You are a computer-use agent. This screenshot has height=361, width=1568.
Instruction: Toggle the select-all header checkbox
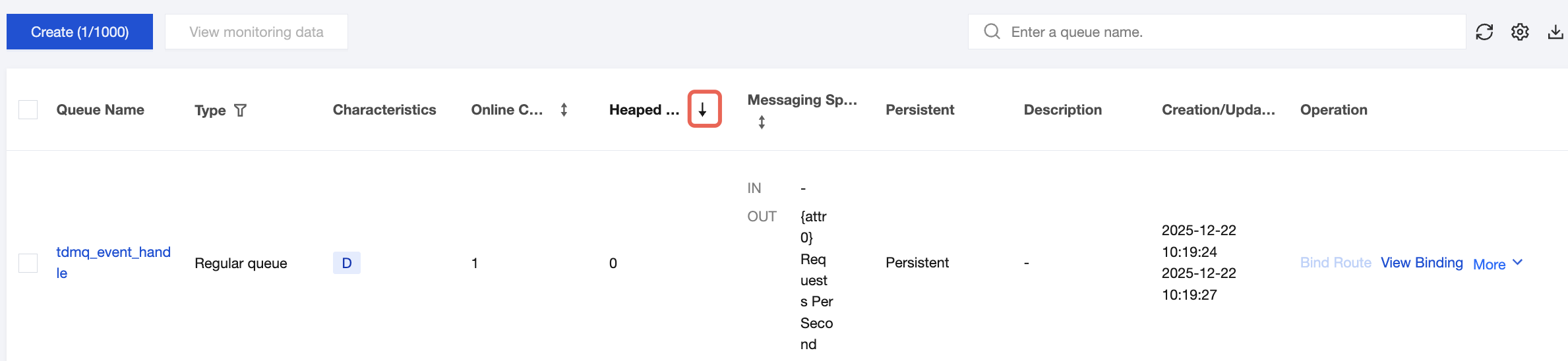coord(28,110)
